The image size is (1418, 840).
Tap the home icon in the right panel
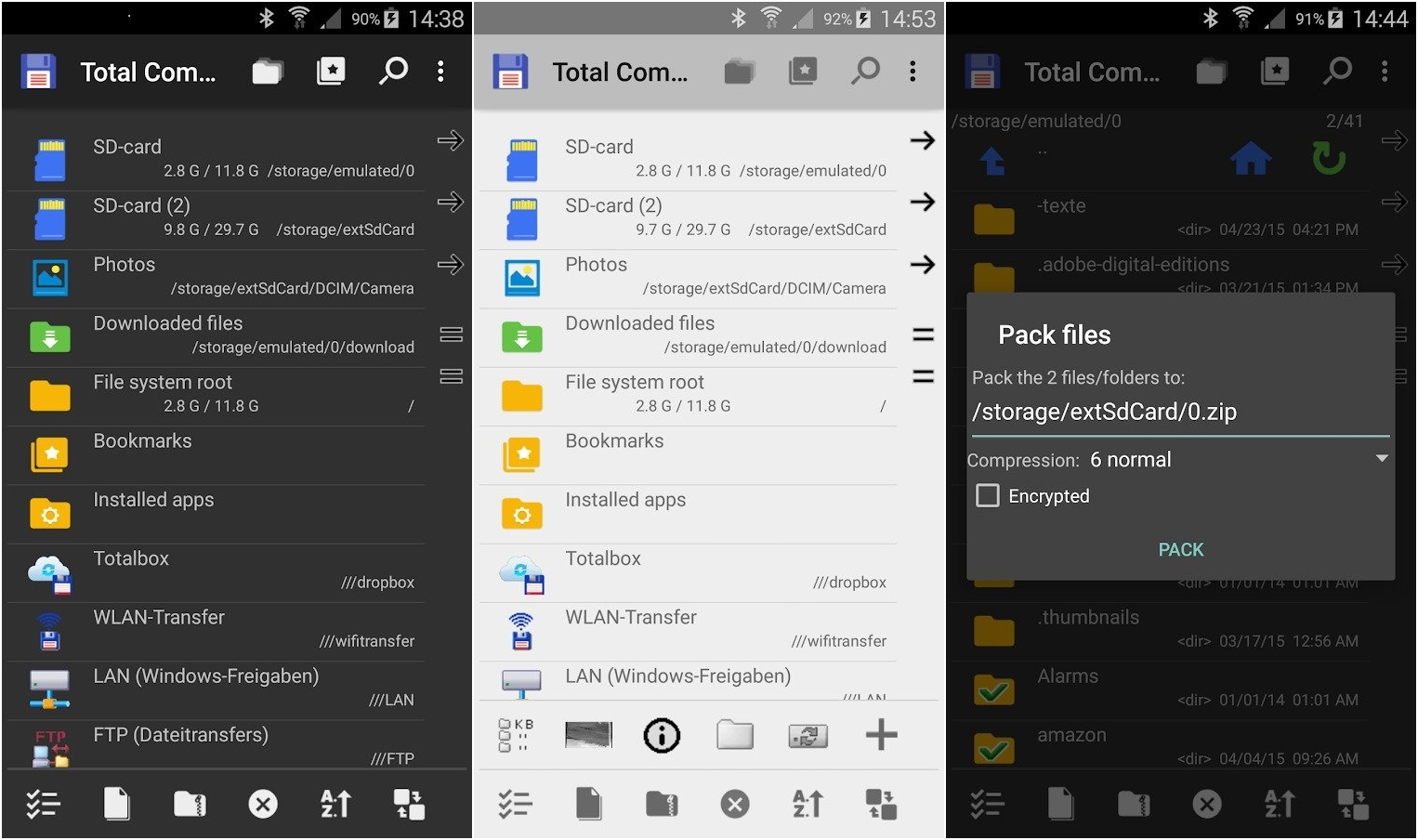coord(1253,158)
